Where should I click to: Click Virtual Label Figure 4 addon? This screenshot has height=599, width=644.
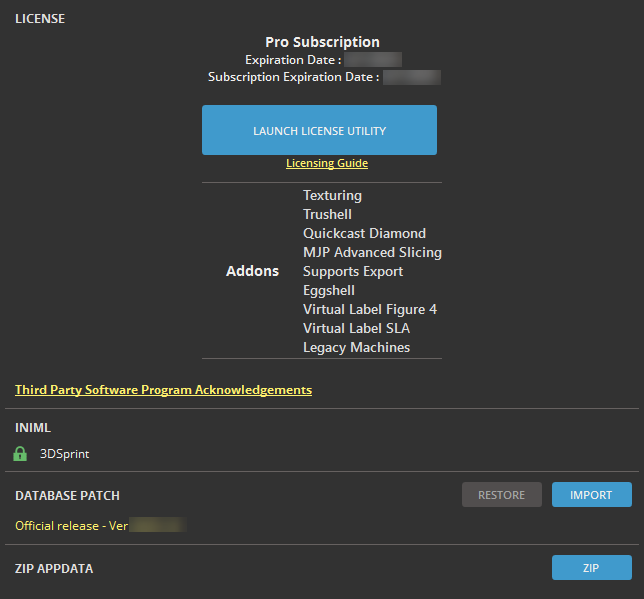(x=369, y=309)
